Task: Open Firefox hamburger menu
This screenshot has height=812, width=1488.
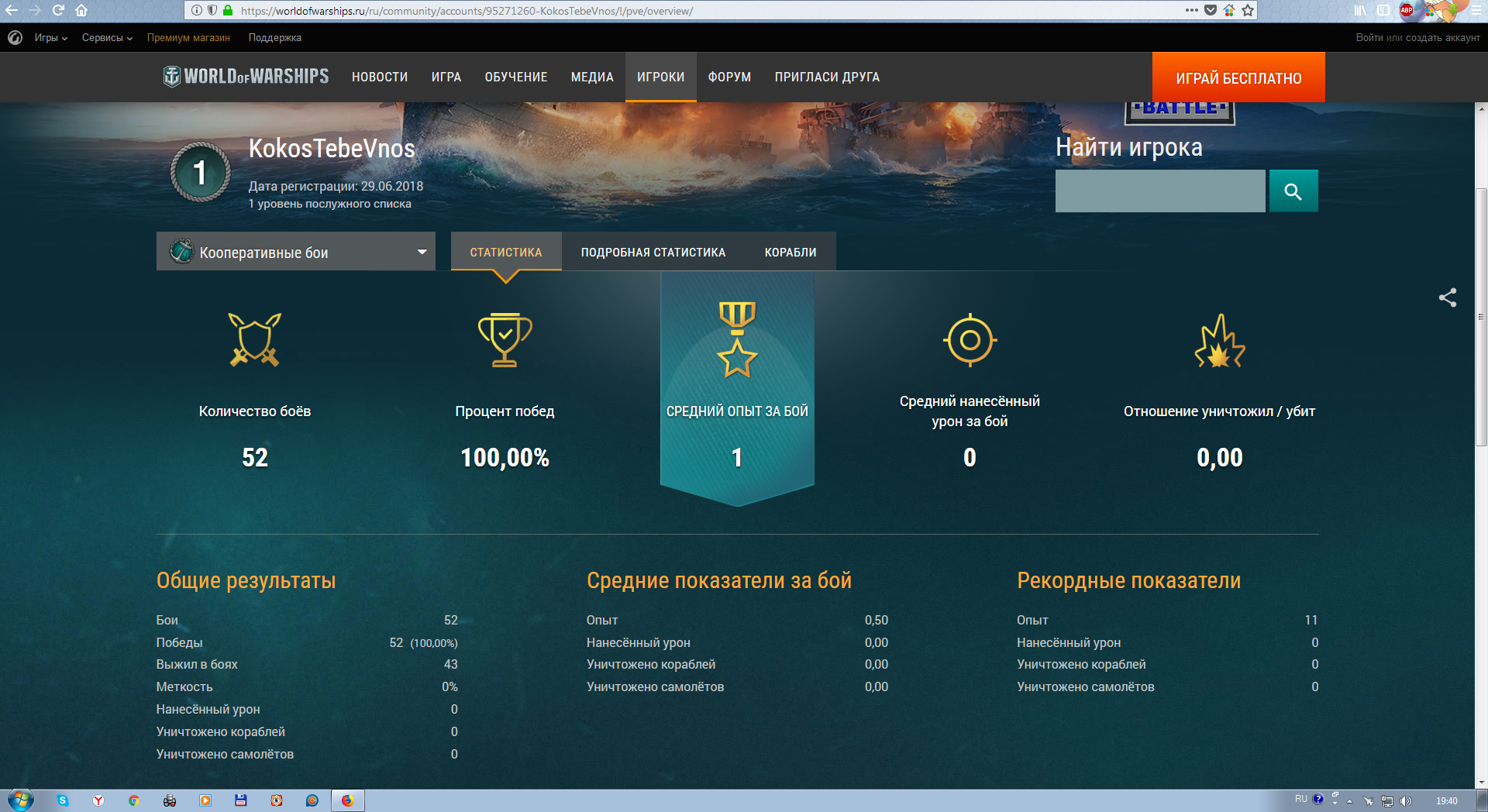Action: tap(1476, 10)
